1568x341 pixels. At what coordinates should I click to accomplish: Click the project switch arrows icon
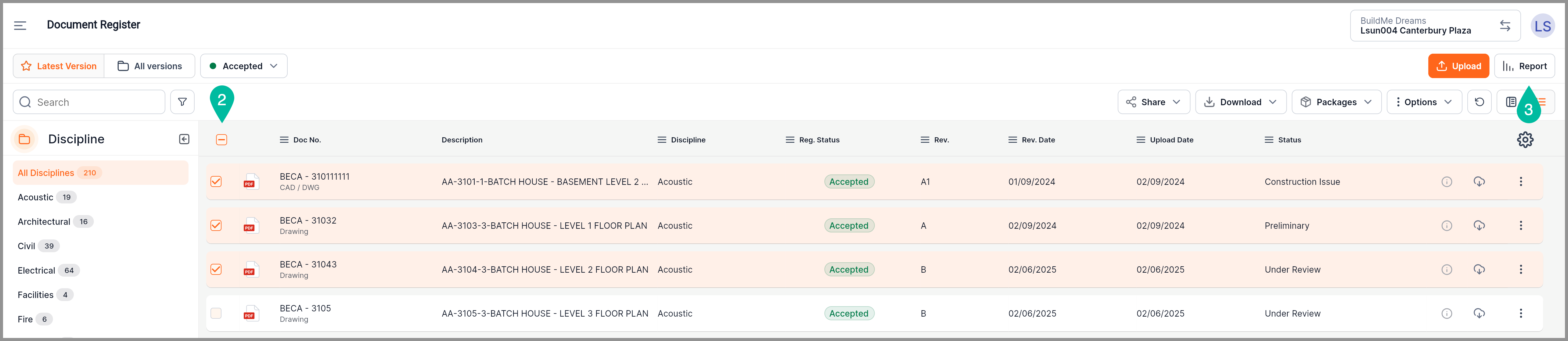click(x=1505, y=26)
